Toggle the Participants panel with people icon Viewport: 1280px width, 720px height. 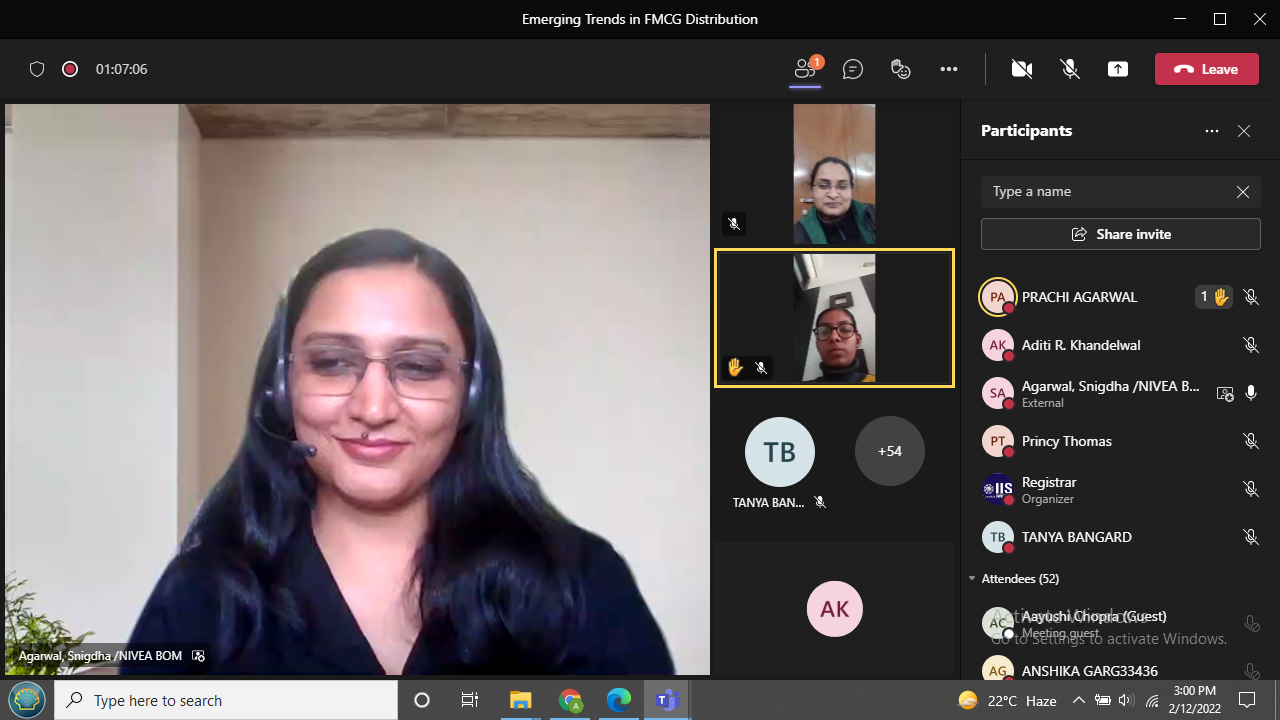(x=805, y=69)
